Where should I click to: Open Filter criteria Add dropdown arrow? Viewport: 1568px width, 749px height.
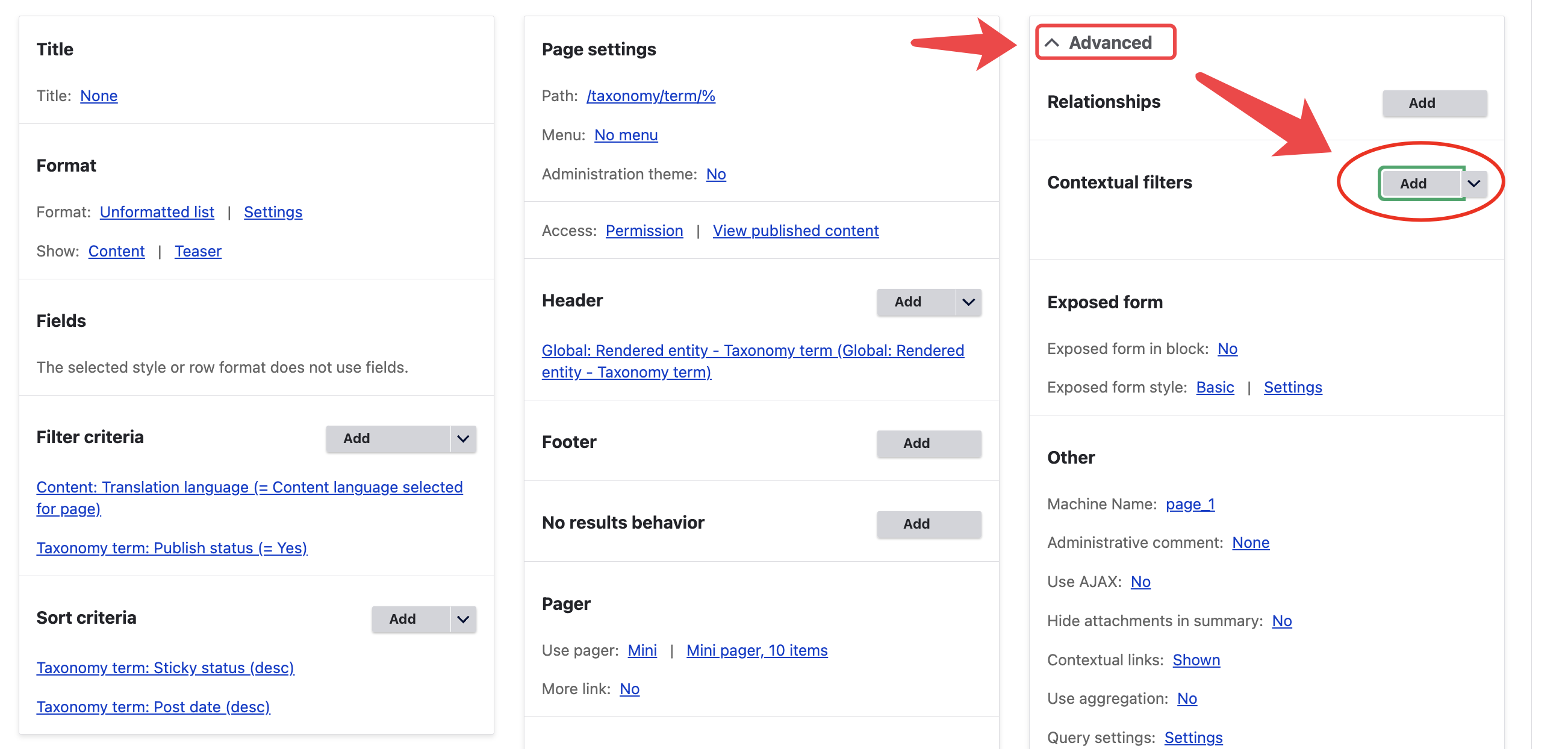(462, 438)
